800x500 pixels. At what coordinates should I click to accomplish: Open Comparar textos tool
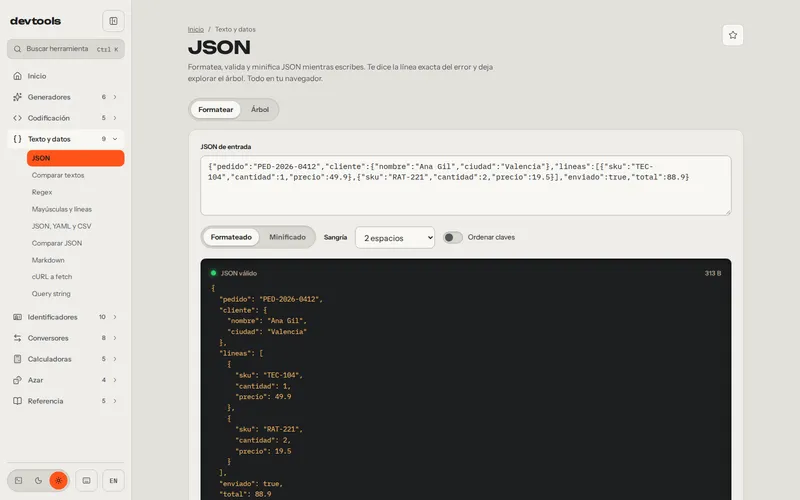pyautogui.click(x=76, y=175)
